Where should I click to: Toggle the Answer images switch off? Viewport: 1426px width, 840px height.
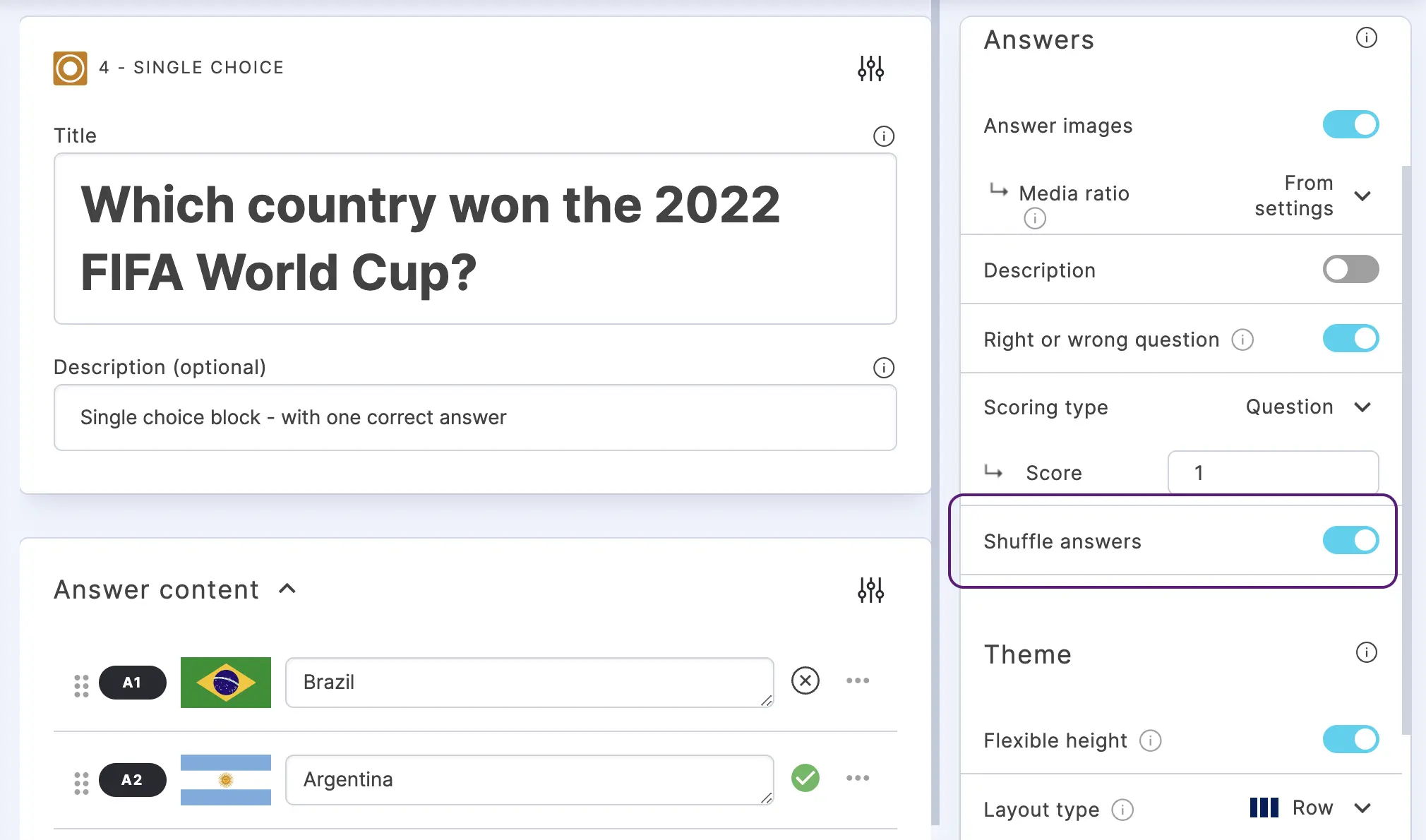pyautogui.click(x=1351, y=124)
